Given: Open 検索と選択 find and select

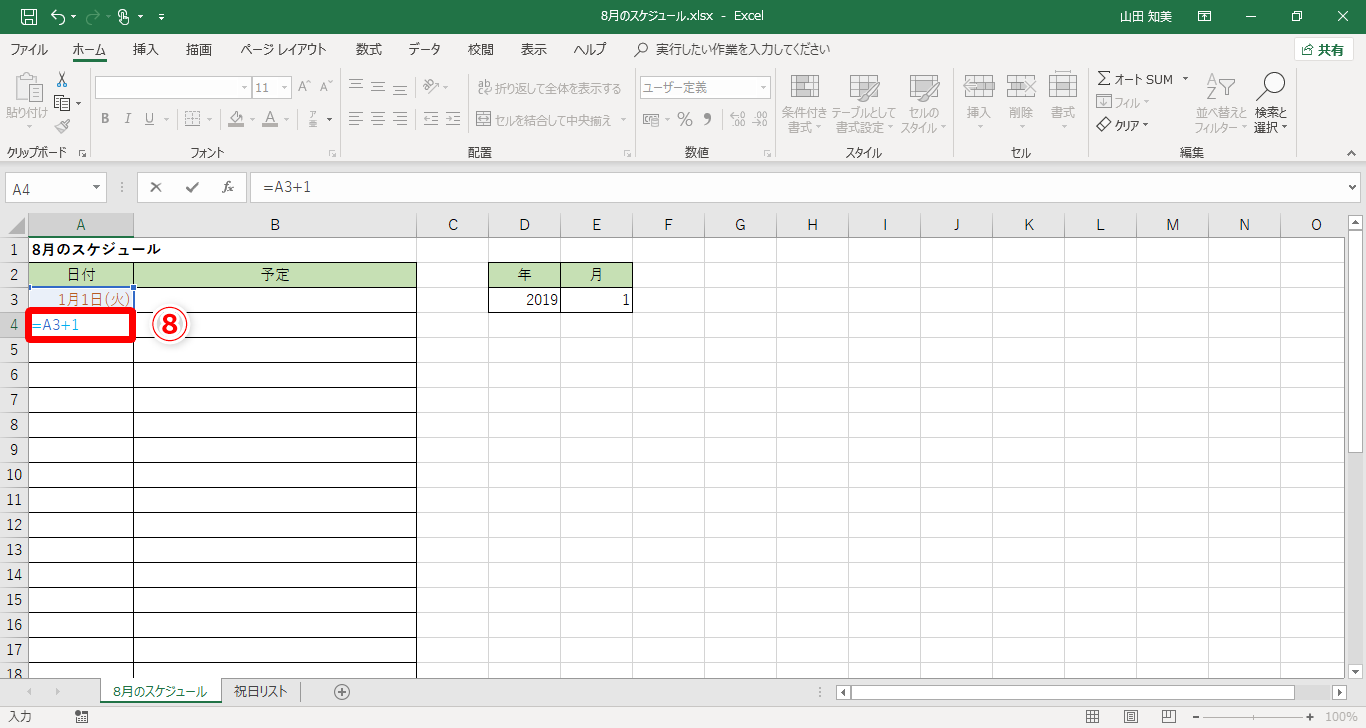Looking at the screenshot, I should tap(1270, 104).
